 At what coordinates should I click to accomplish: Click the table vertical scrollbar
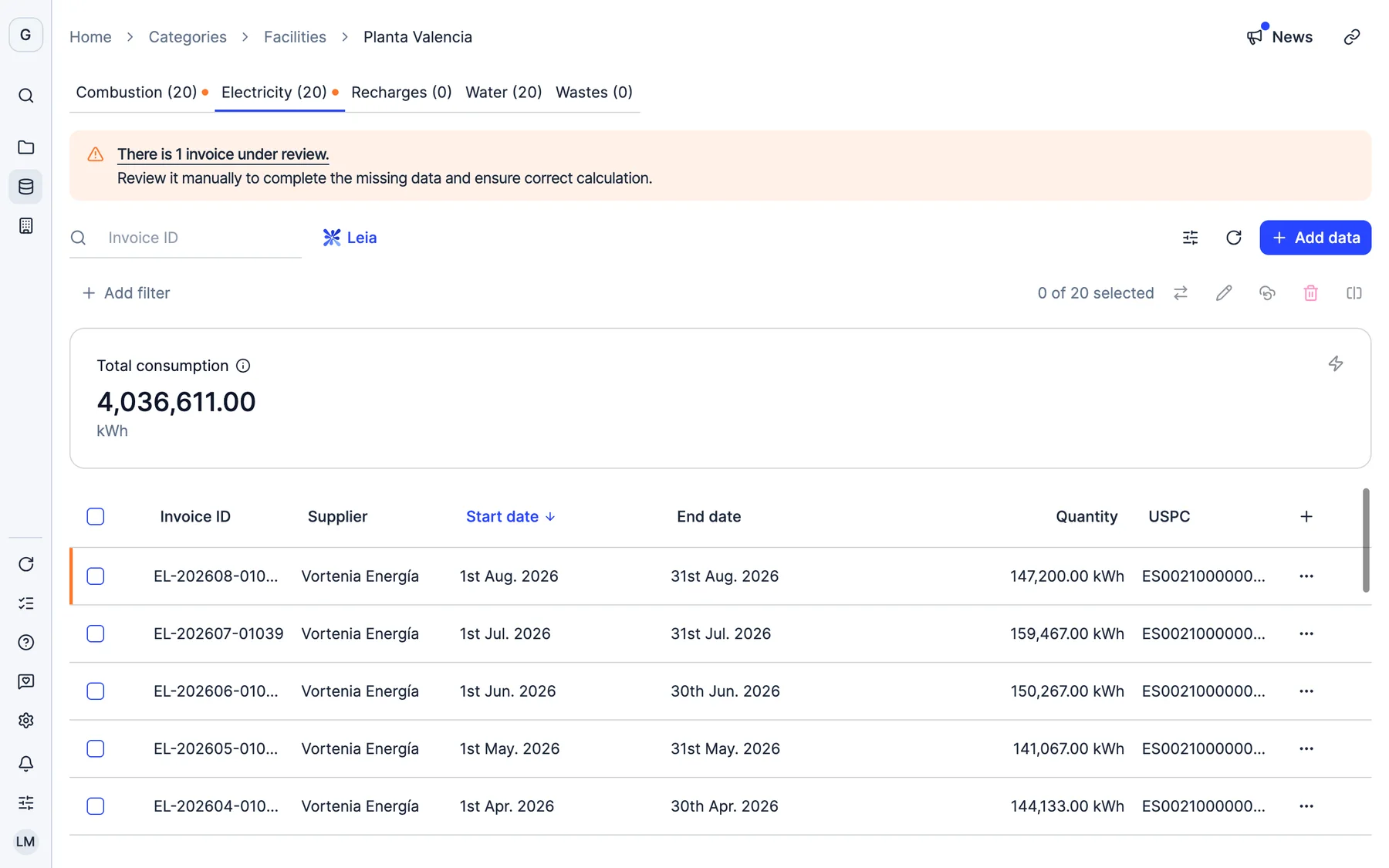click(x=1366, y=540)
